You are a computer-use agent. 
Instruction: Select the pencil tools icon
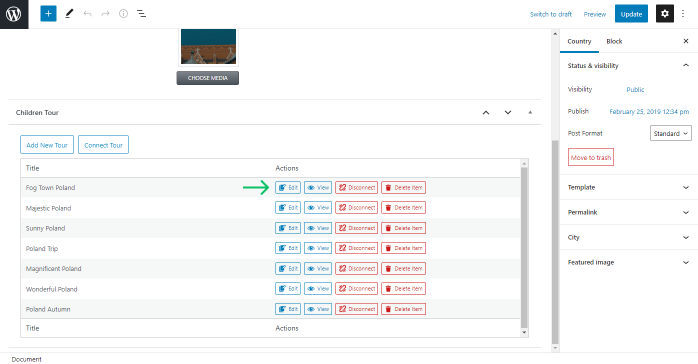[x=69, y=14]
